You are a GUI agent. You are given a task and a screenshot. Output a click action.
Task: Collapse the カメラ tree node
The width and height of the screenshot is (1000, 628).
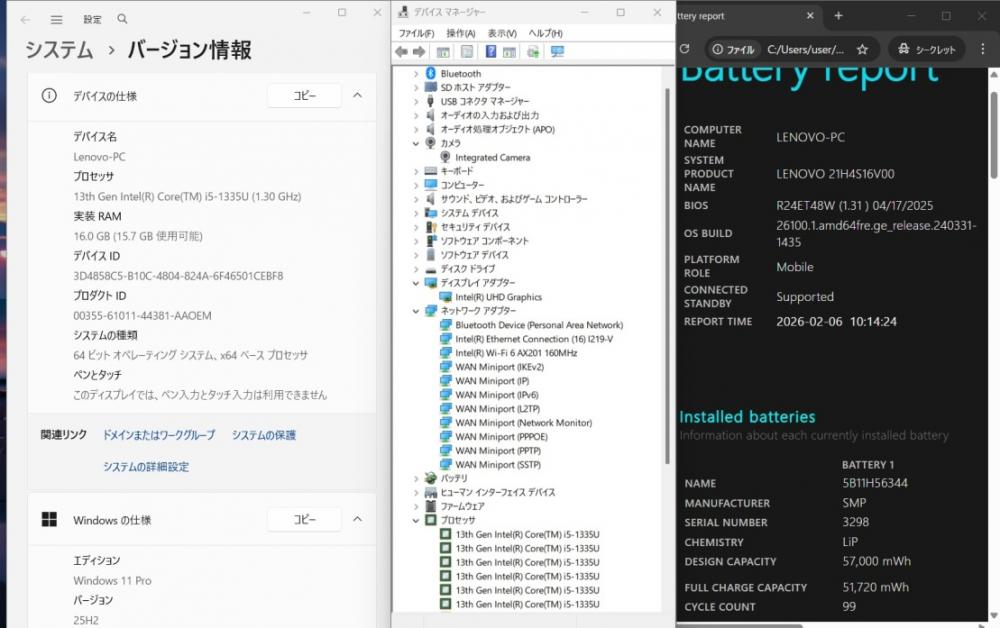point(416,143)
